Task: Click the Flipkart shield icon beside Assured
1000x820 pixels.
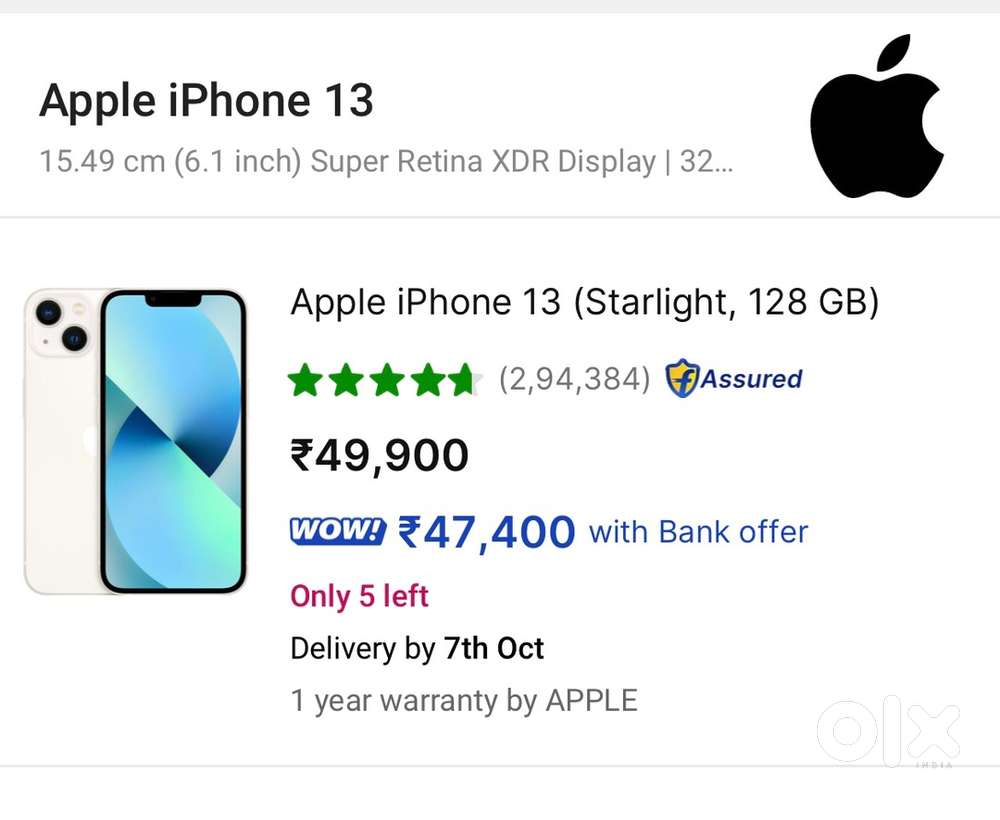Action: [x=681, y=379]
